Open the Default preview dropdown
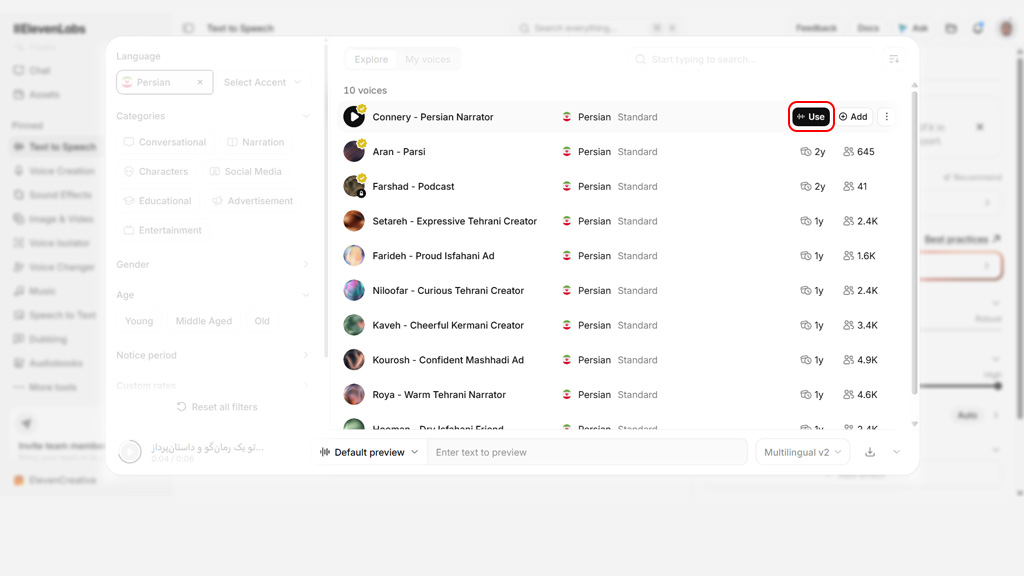 369,452
